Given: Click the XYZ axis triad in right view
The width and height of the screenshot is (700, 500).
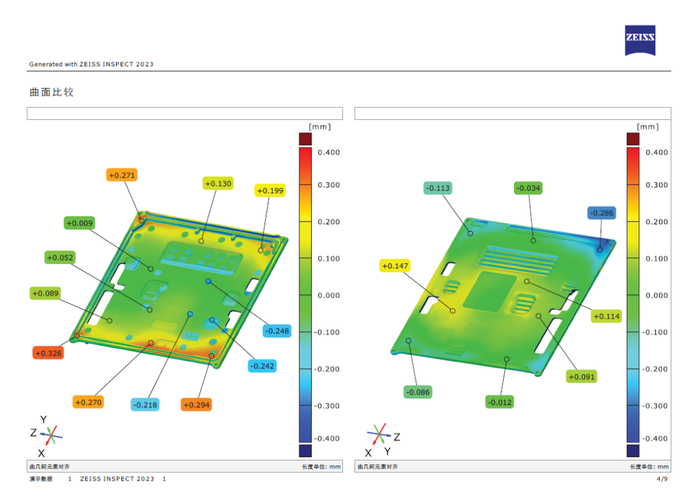Looking at the screenshot, I should point(381,434).
